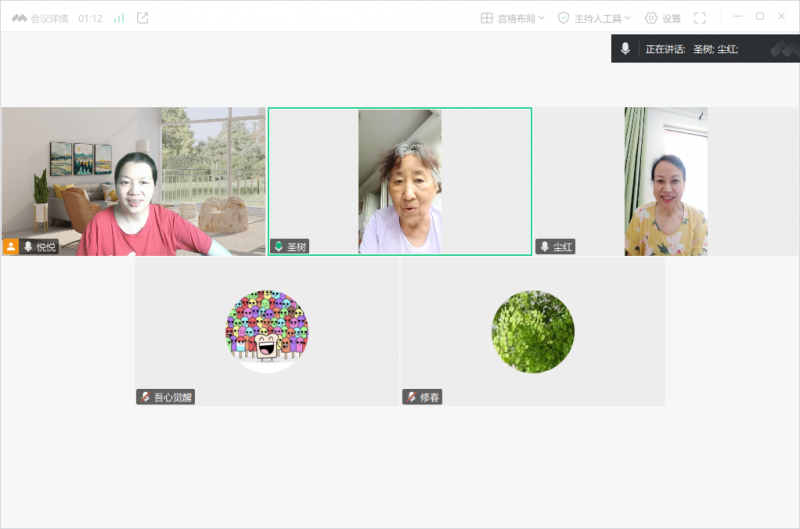Click the 正在讲话 speaking names banner
The height and width of the screenshot is (529, 800).
pos(692,49)
